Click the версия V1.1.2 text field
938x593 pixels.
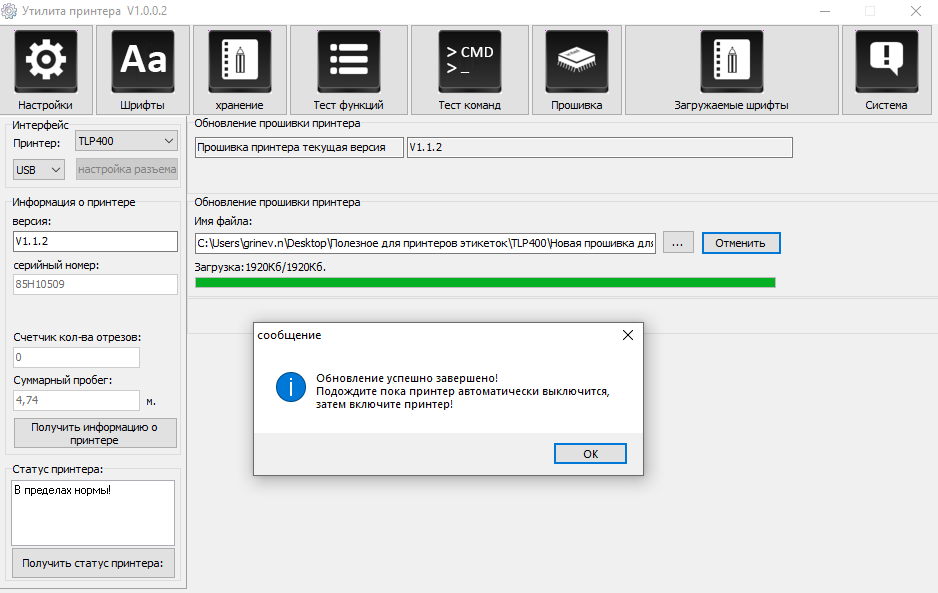[x=95, y=242]
